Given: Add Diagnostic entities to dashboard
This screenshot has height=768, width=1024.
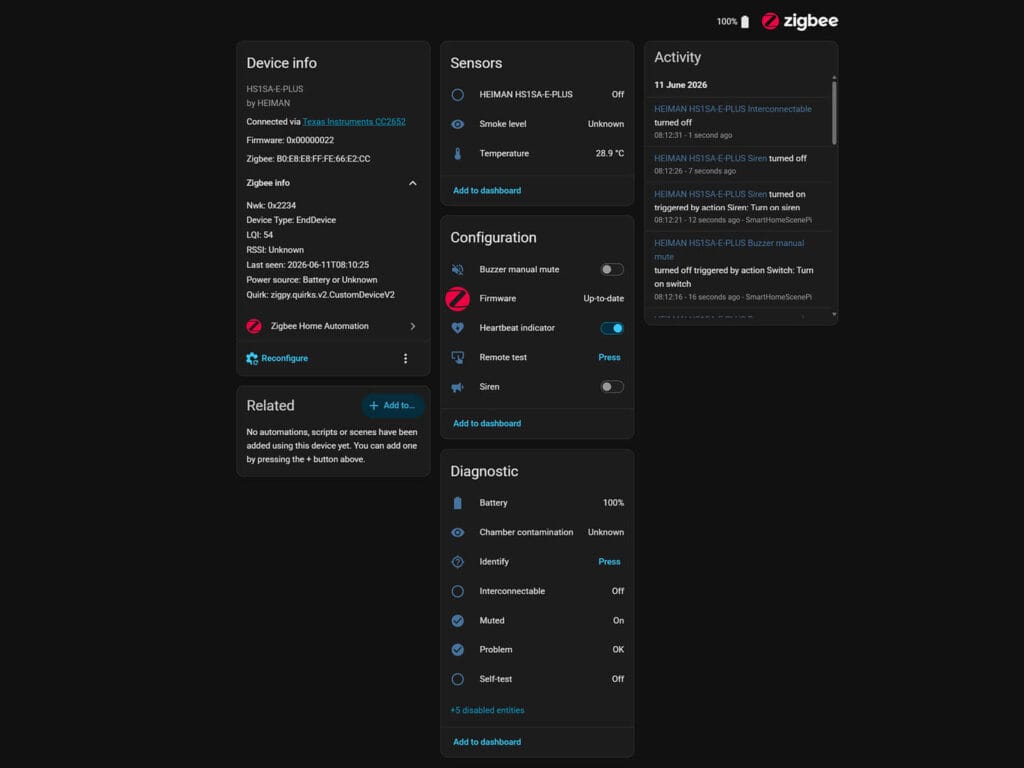Looking at the screenshot, I should [x=487, y=742].
